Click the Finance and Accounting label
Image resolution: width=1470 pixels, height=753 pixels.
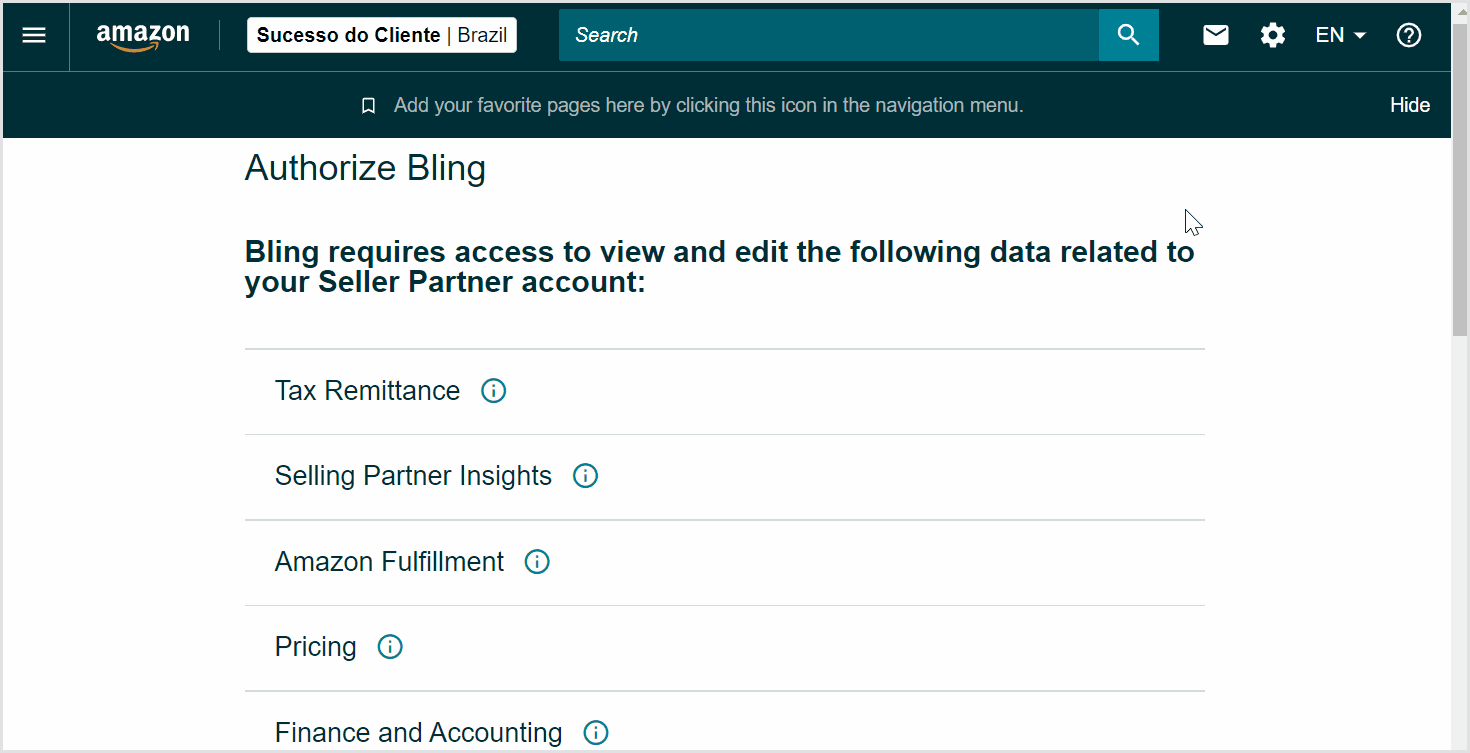pos(418,733)
